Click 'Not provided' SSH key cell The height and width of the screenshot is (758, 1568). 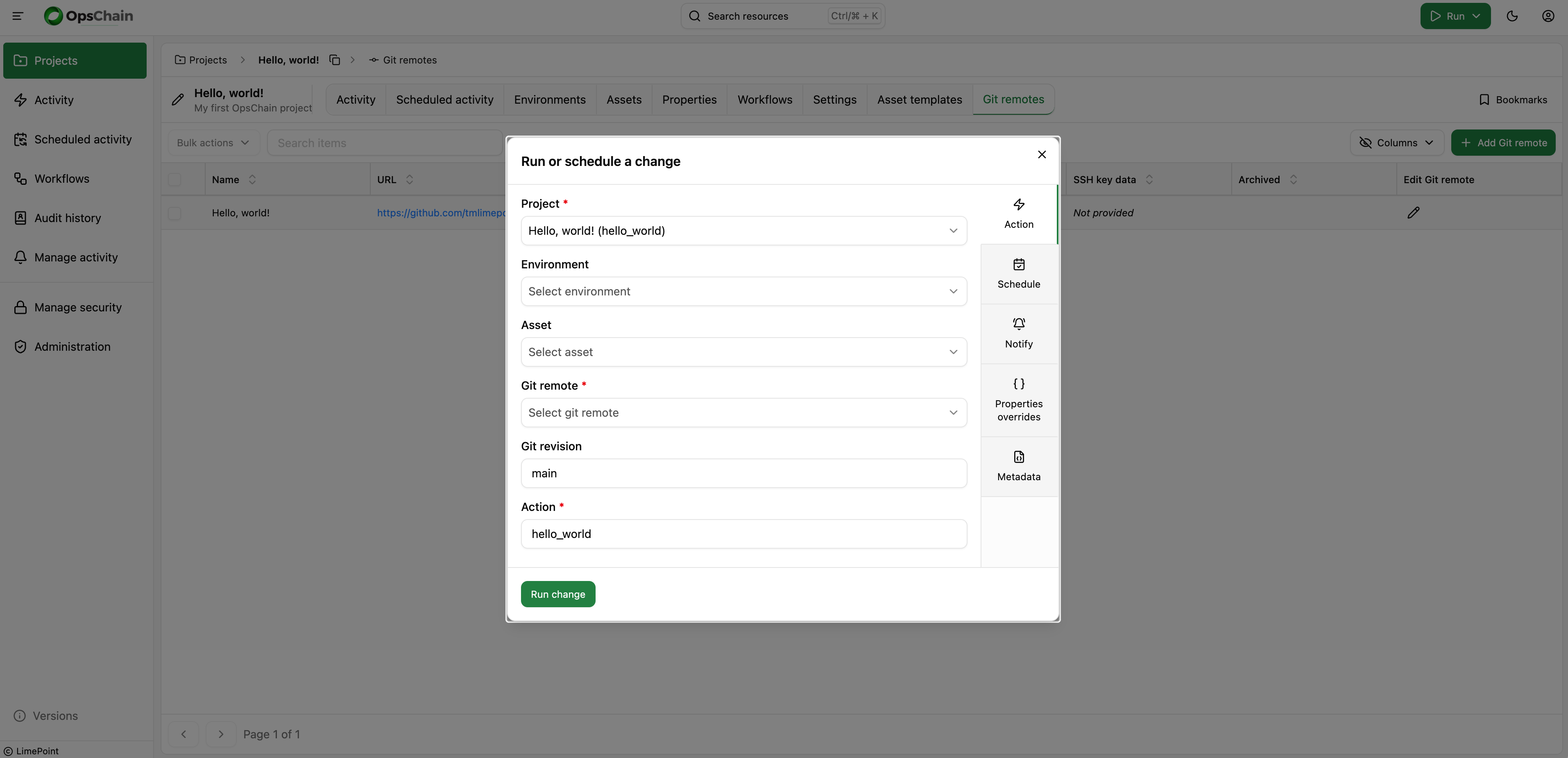(x=1103, y=213)
